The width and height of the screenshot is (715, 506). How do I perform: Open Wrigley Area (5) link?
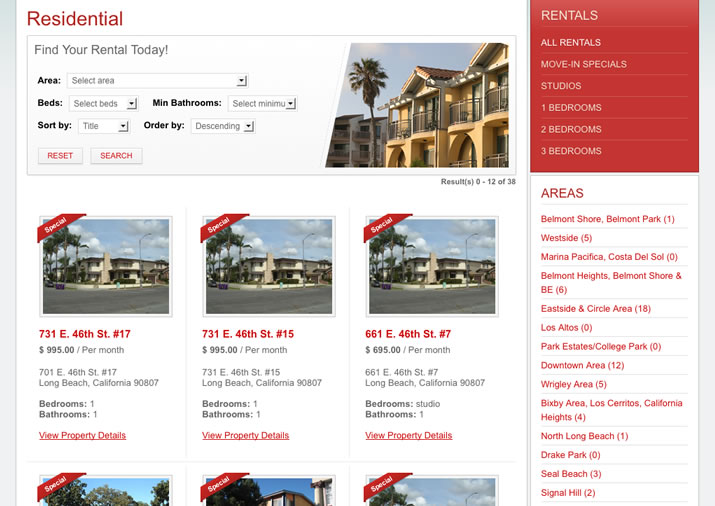click(x=574, y=384)
